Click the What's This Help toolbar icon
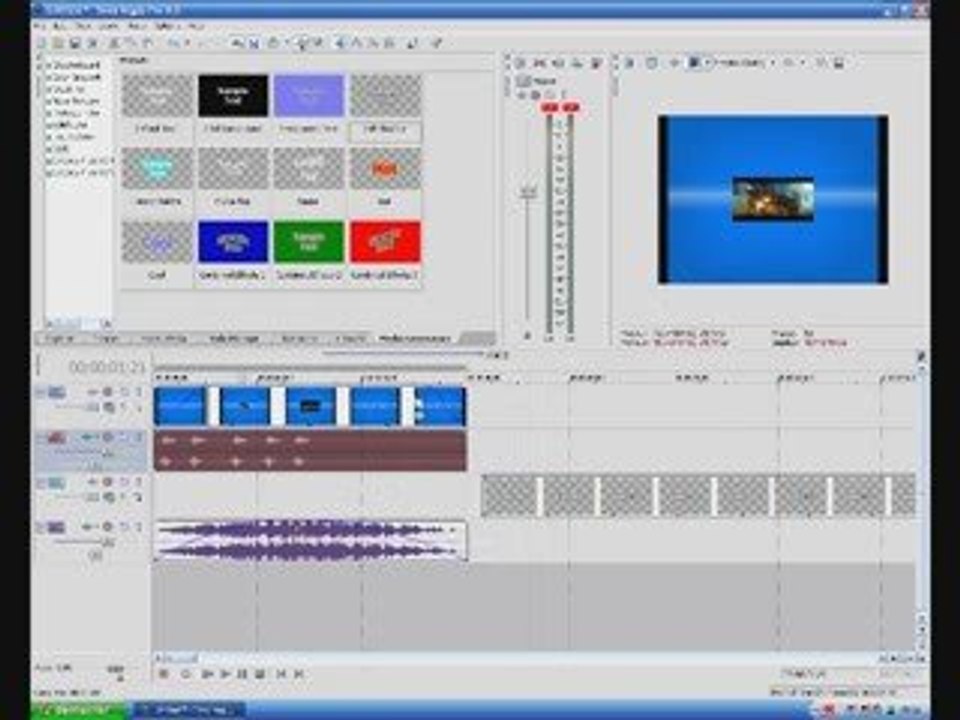 [x=437, y=43]
